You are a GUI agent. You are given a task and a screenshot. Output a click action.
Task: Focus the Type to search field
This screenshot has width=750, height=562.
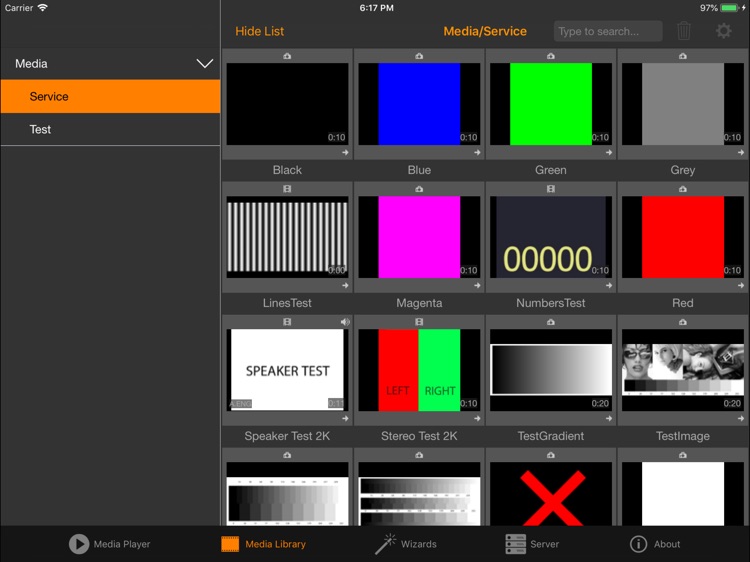[608, 32]
